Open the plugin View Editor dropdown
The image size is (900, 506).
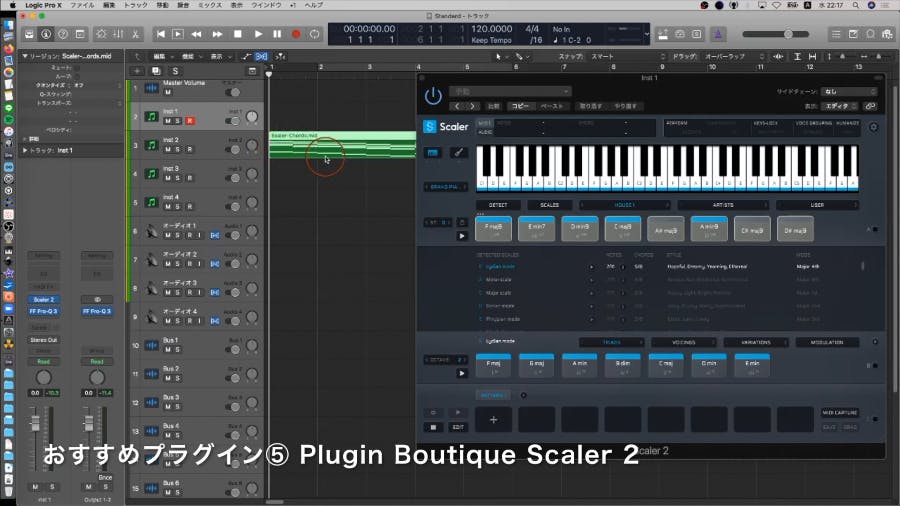tap(841, 106)
